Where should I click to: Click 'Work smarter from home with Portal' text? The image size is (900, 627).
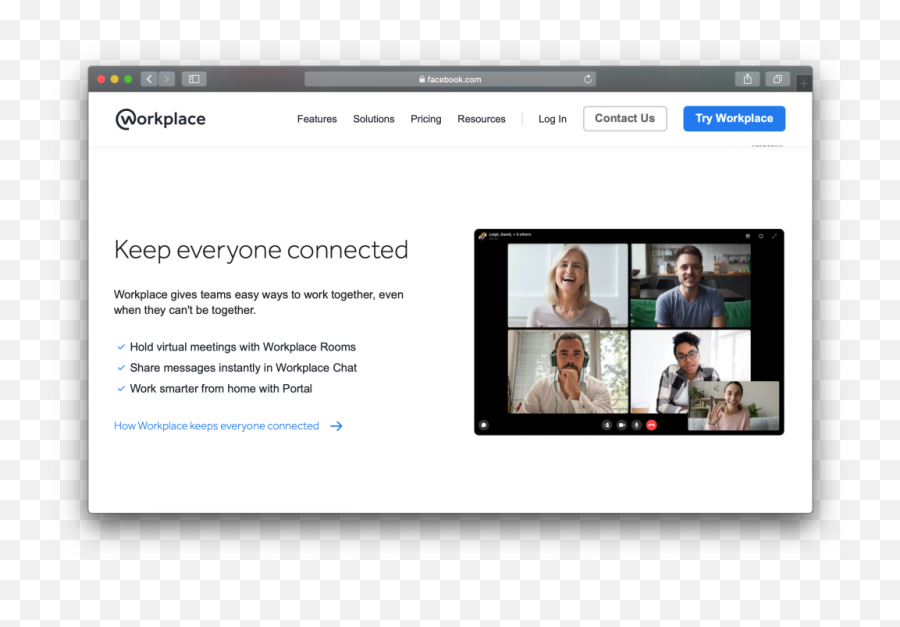[221, 389]
